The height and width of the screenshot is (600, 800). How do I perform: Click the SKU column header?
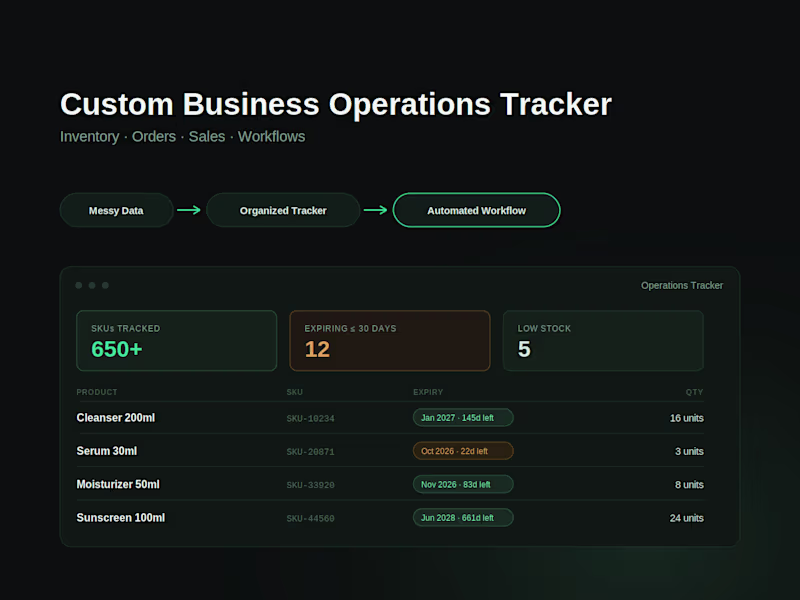294,392
